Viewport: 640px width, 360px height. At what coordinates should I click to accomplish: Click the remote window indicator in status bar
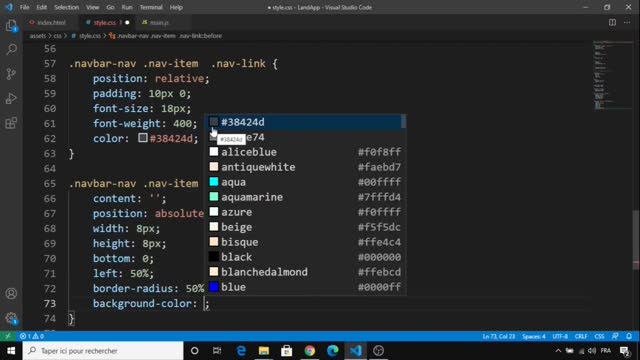(8, 336)
